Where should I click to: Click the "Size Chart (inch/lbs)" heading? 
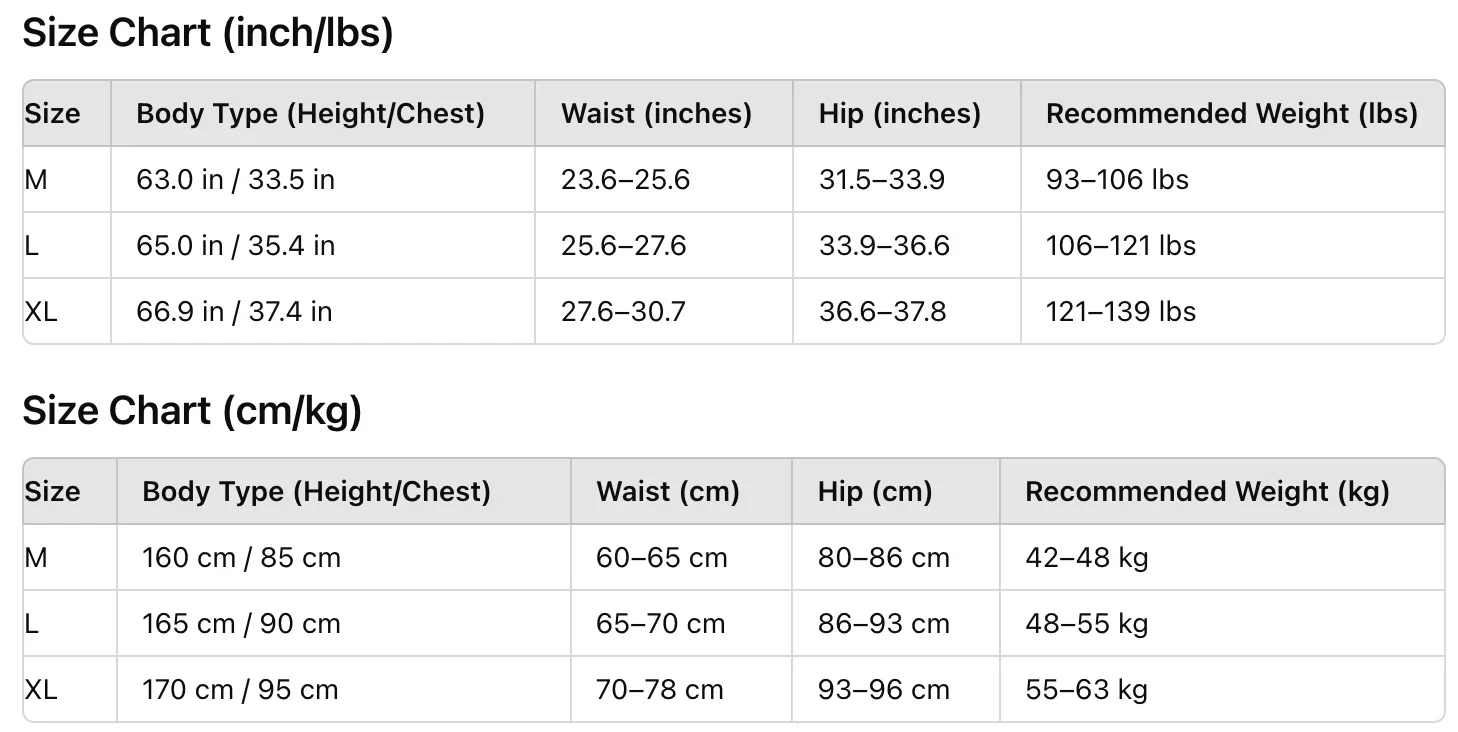(x=208, y=34)
